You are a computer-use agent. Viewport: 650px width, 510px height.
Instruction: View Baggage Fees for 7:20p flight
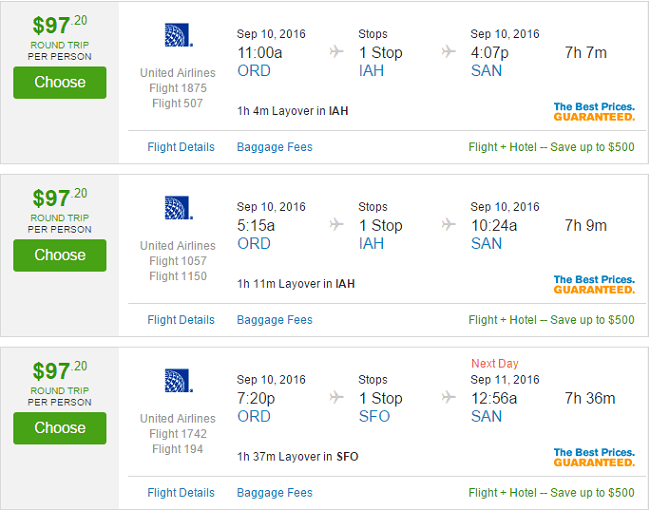[274, 493]
